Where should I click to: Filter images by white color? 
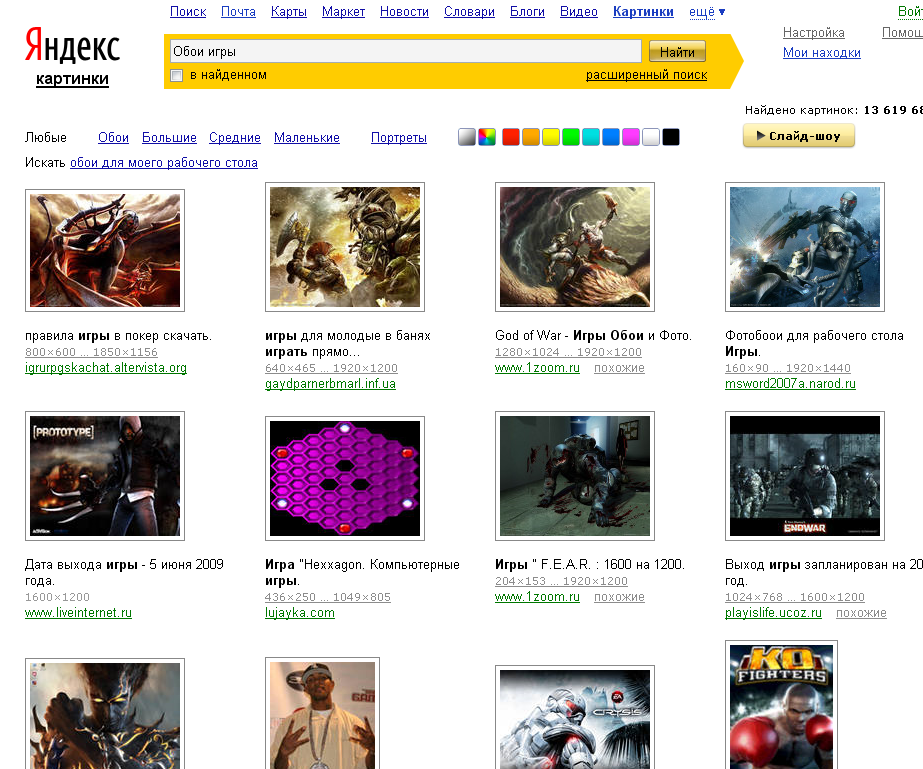coord(651,137)
